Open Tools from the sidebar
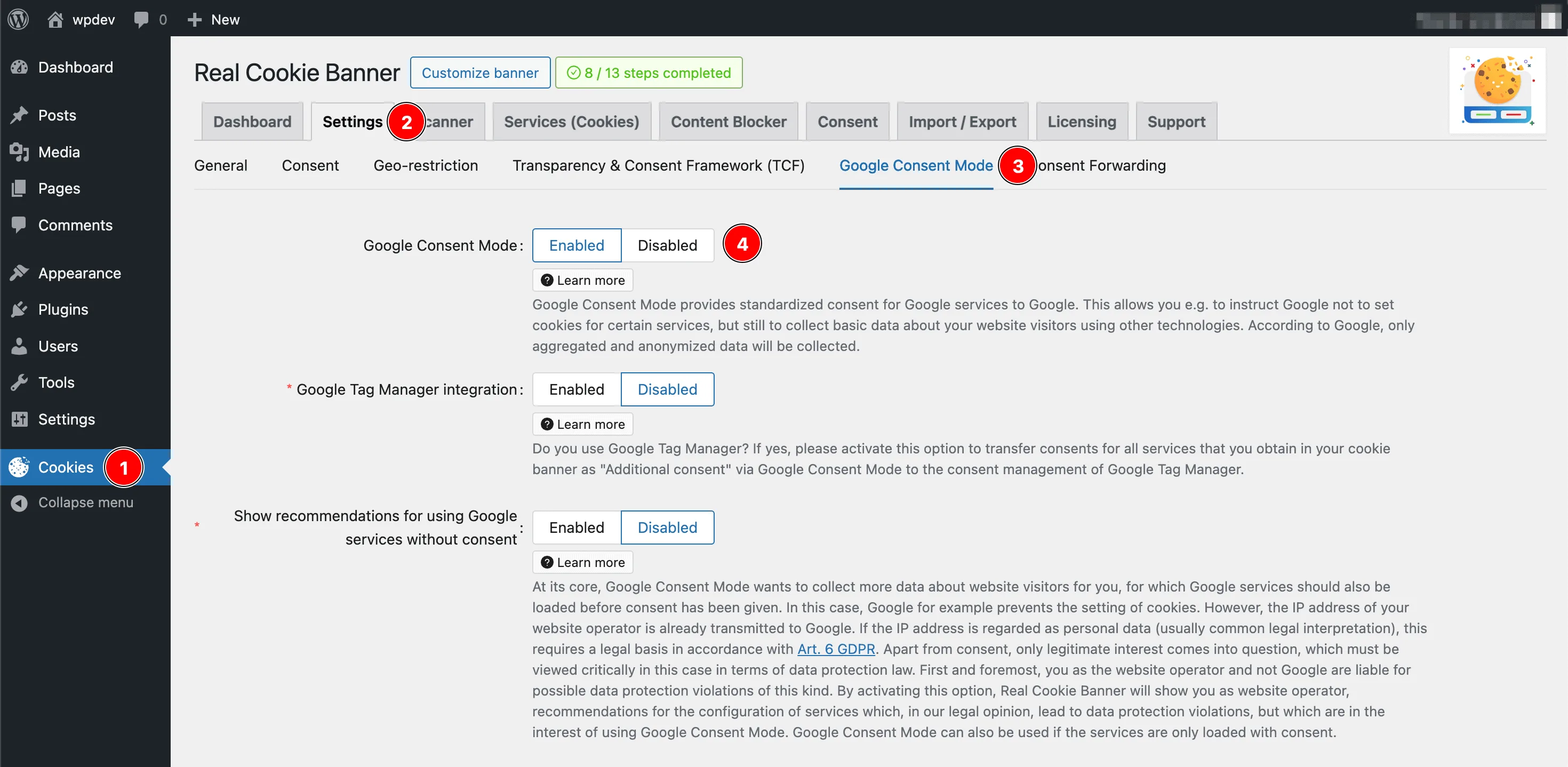 [56, 382]
